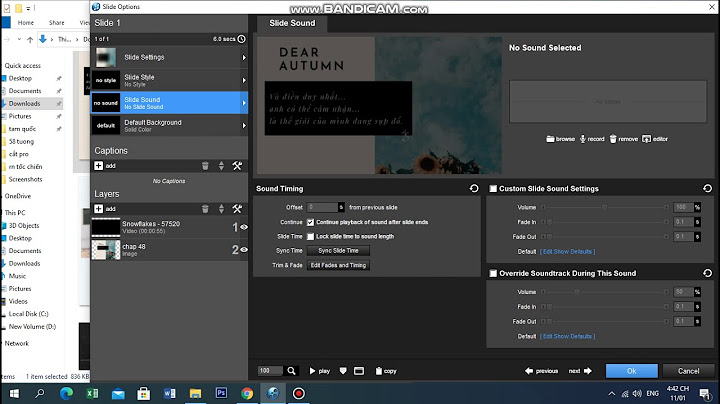Viewport: 720px width, 404px height.
Task: Adjust Custom Sound Volume slider
Action: pyautogui.click(x=604, y=208)
